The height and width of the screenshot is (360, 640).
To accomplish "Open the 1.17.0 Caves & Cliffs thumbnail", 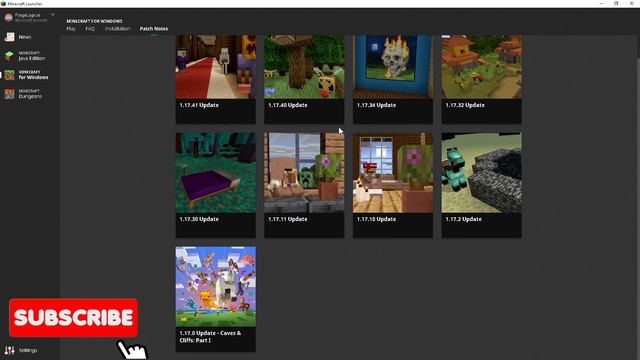I will pyautogui.click(x=216, y=287).
